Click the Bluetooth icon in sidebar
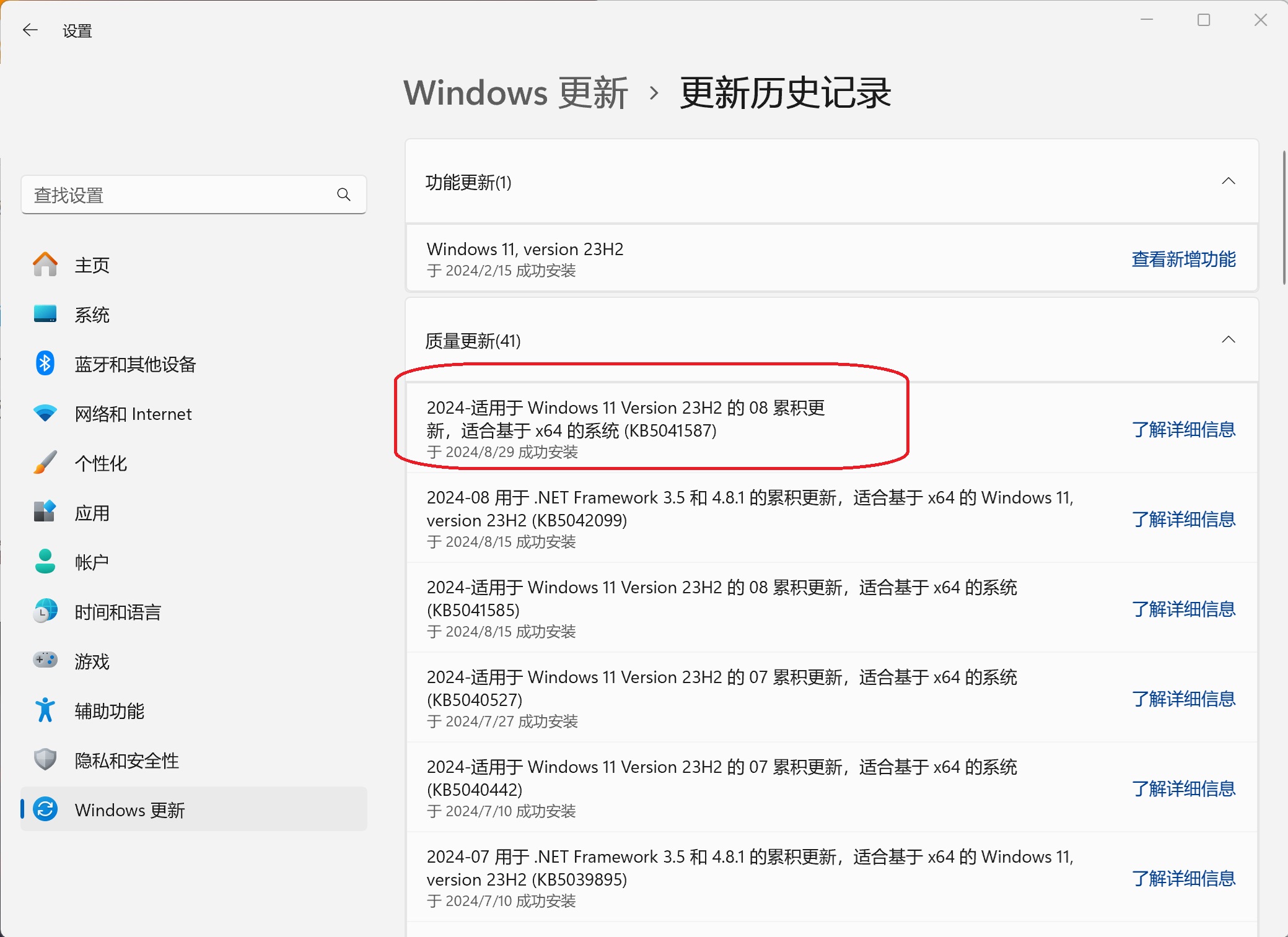Screen dimensions: 1288x937 (x=45, y=364)
